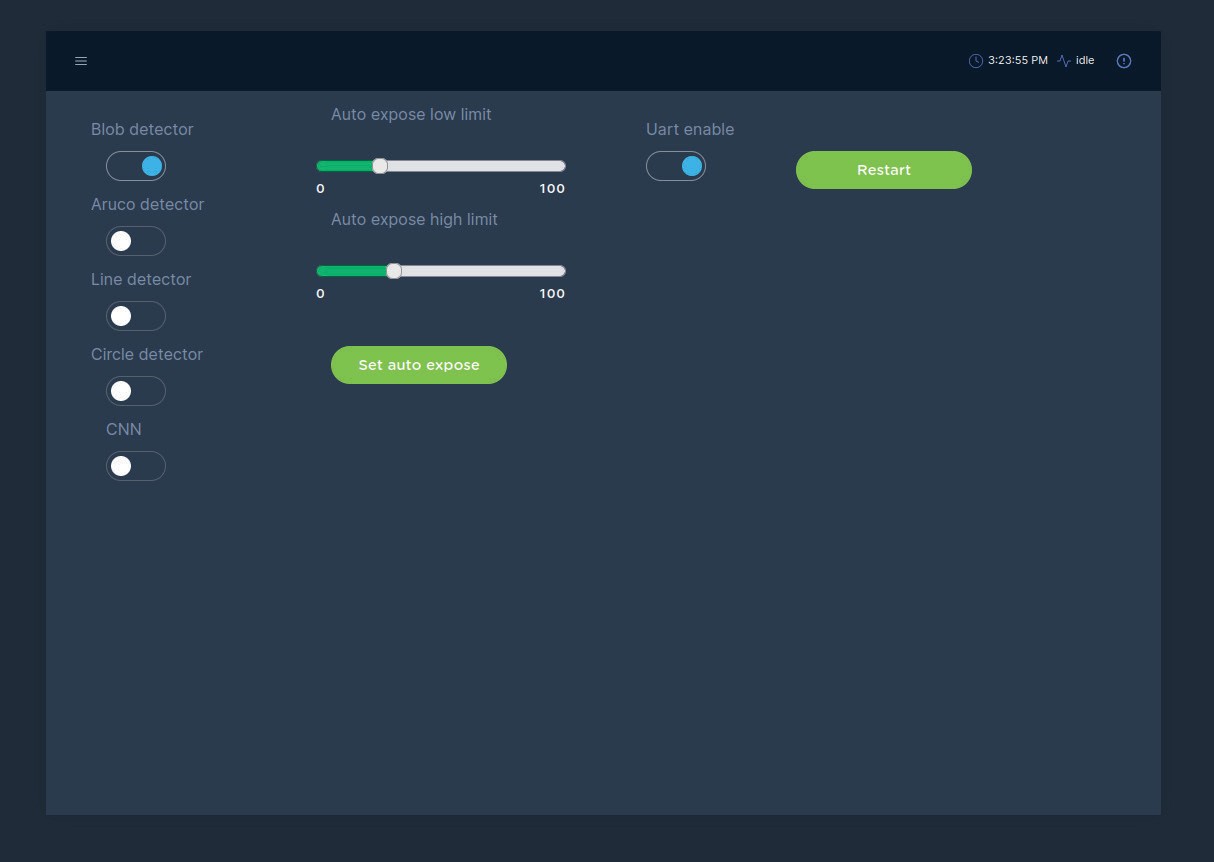Click the Set auto expose button

(x=419, y=365)
